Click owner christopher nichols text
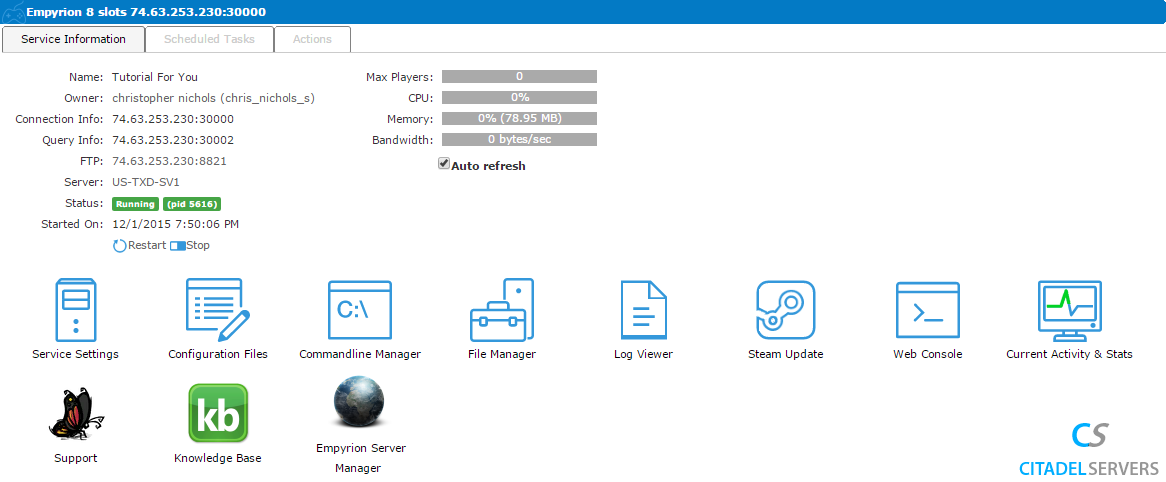This screenshot has height=482, width=1166. coord(213,98)
